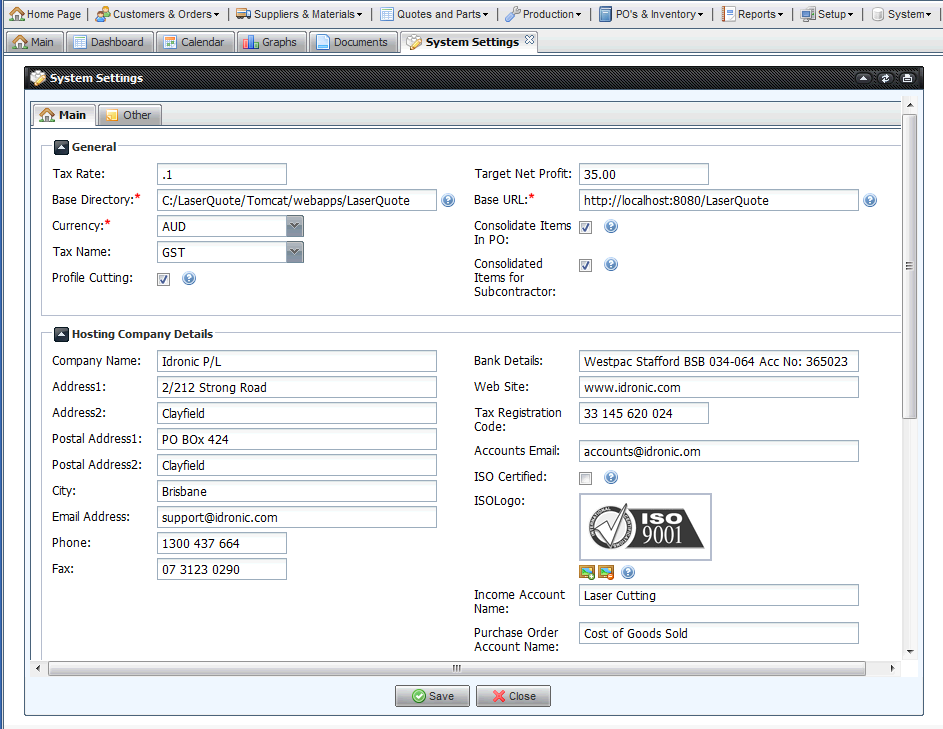
Task: Open help icon beside Profile Cutting checkbox
Action: [189, 279]
